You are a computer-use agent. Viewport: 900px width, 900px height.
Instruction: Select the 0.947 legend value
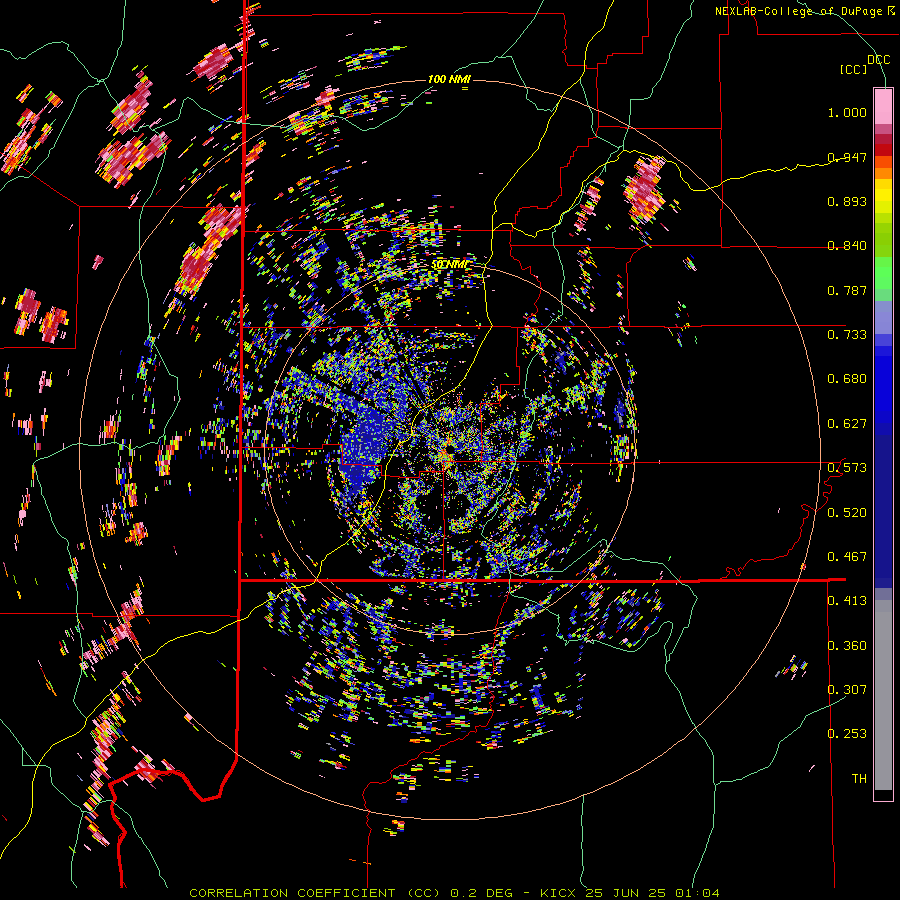click(847, 157)
